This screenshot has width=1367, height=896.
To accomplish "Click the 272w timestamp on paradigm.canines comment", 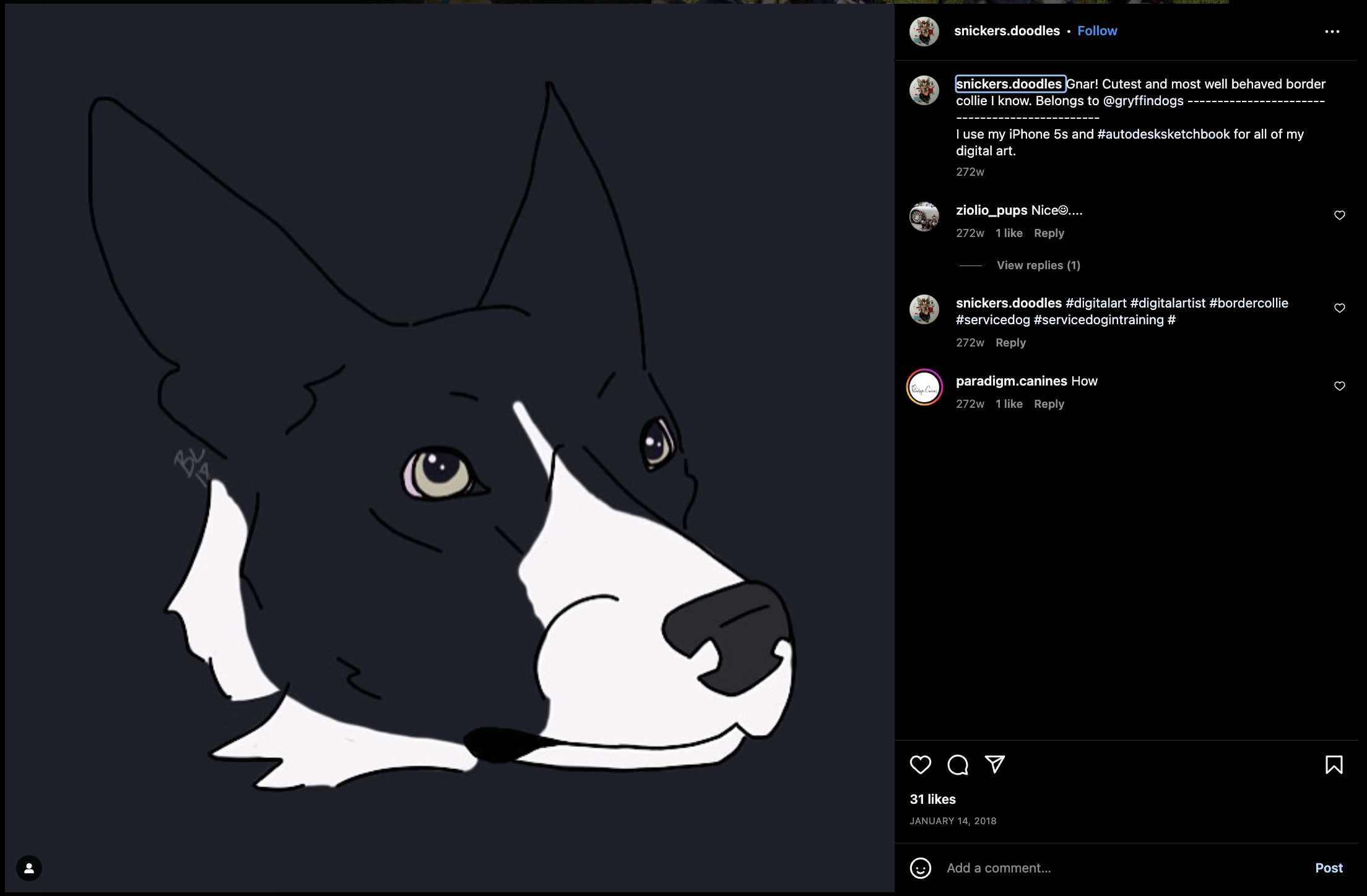I will coord(970,403).
